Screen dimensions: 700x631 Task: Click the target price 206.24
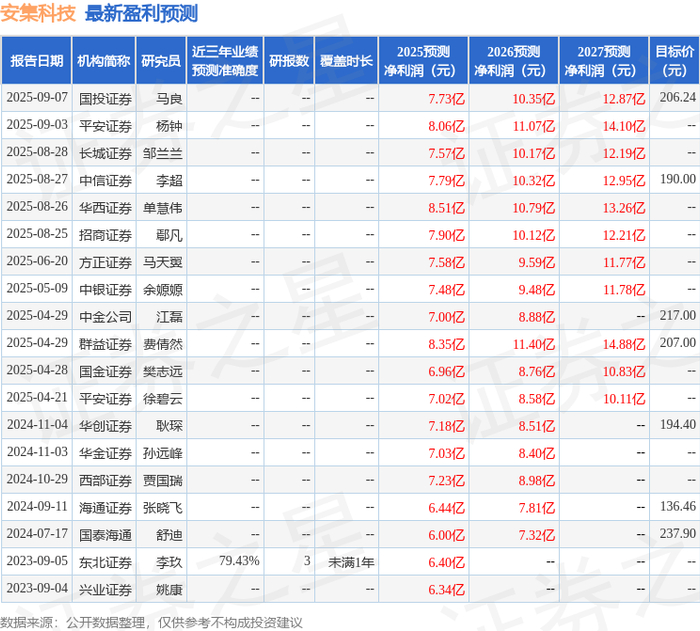678,97
